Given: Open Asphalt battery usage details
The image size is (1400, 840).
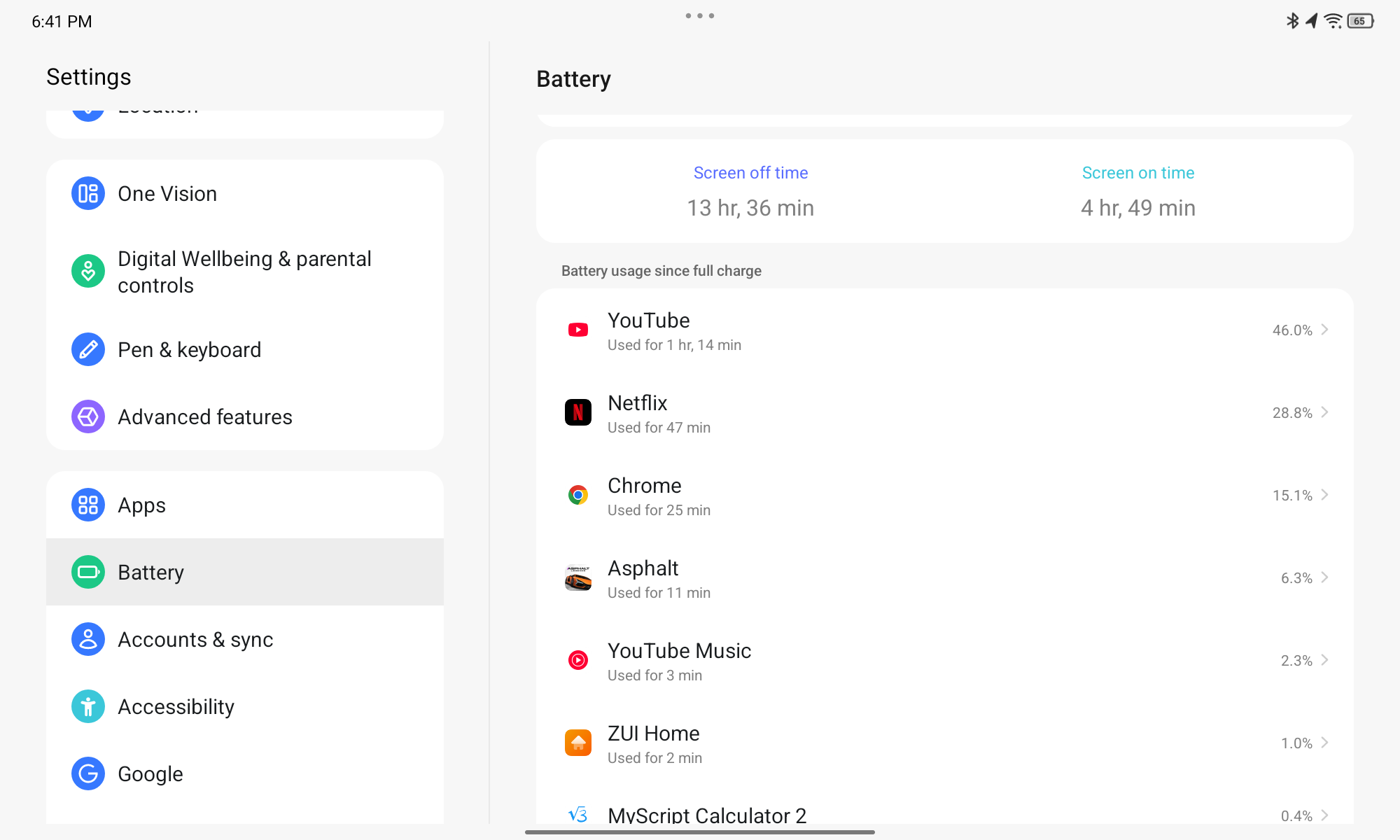Looking at the screenshot, I should coord(945,578).
